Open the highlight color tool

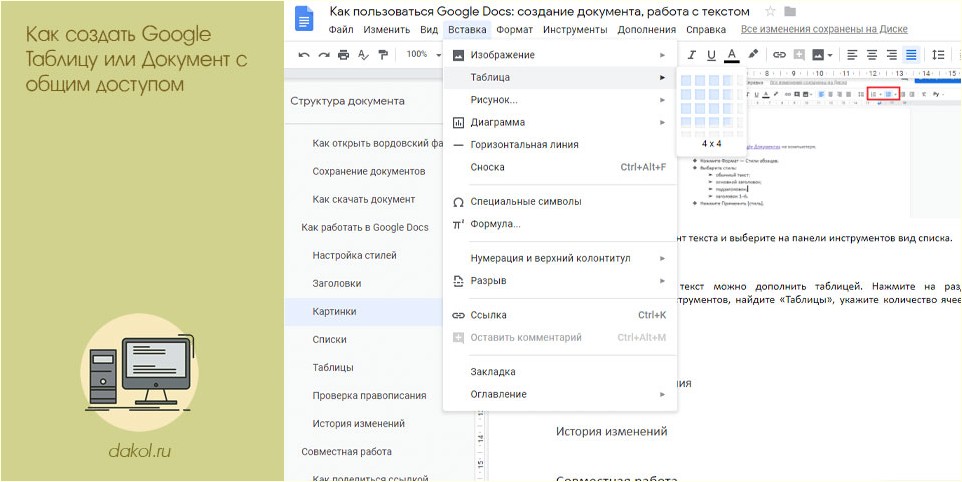[753, 55]
